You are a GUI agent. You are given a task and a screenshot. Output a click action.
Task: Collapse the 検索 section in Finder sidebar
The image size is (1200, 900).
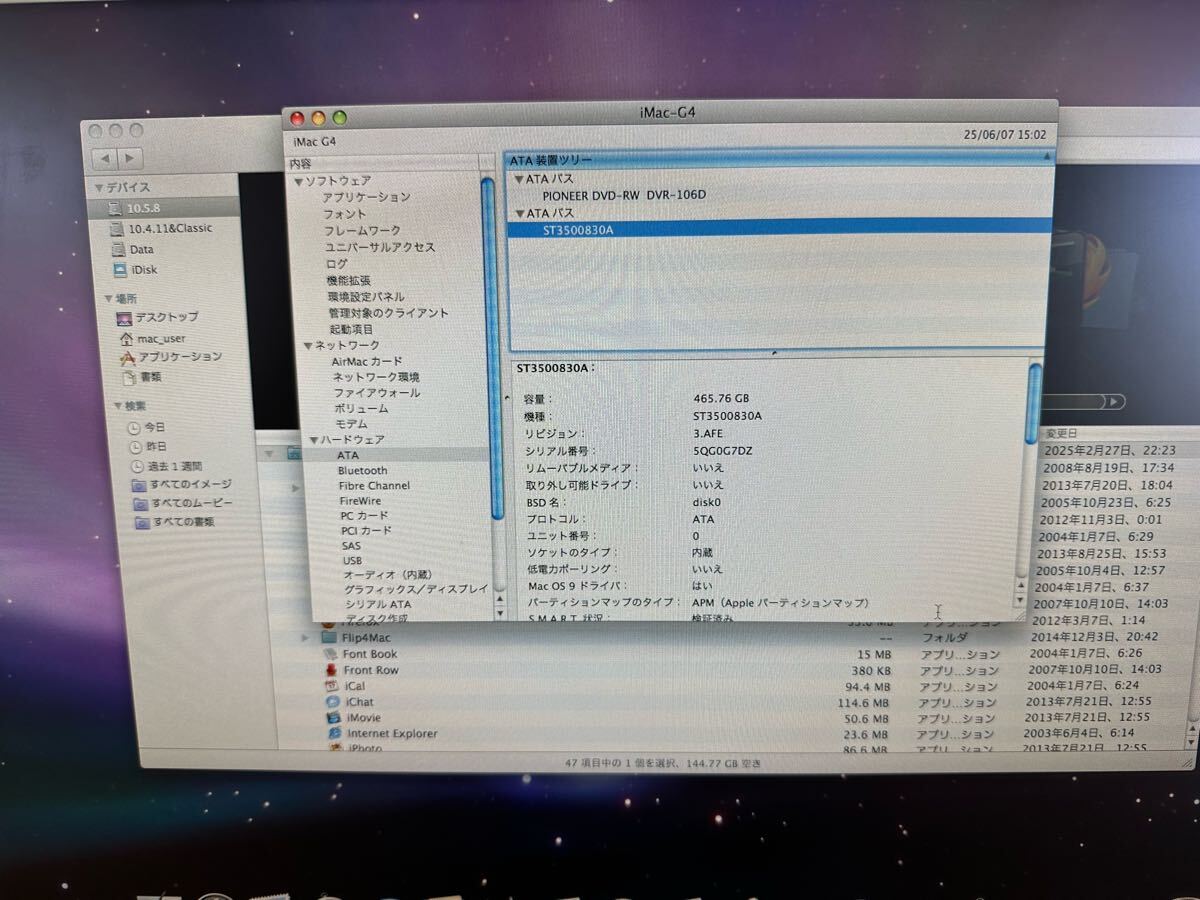tap(118, 406)
